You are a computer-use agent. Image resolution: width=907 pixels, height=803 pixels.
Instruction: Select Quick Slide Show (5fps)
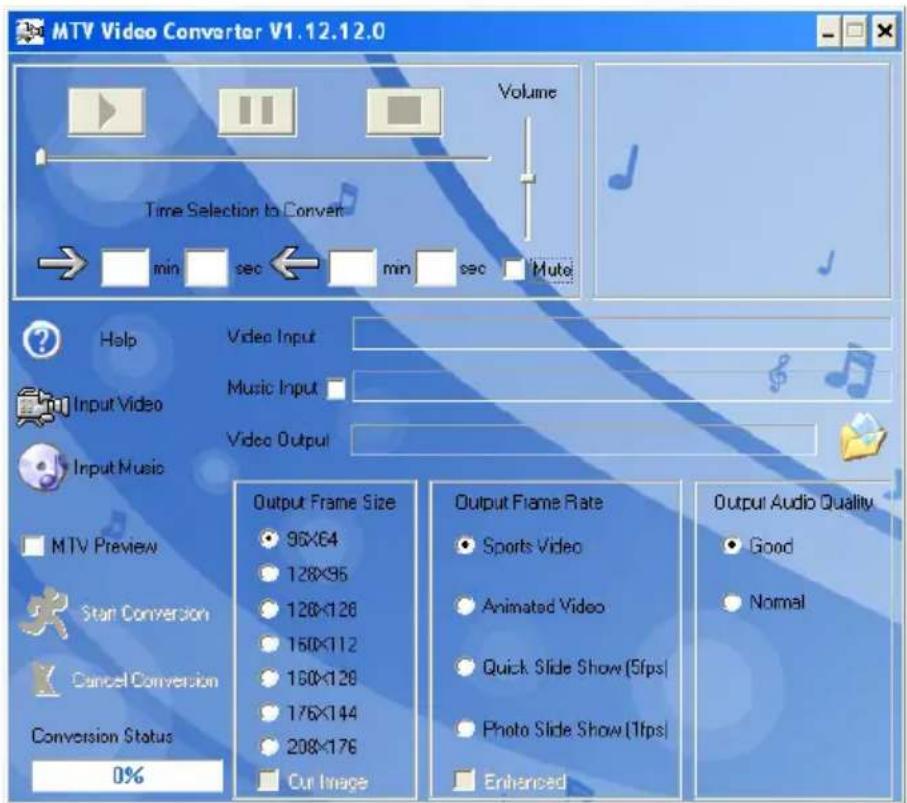[x=465, y=667]
